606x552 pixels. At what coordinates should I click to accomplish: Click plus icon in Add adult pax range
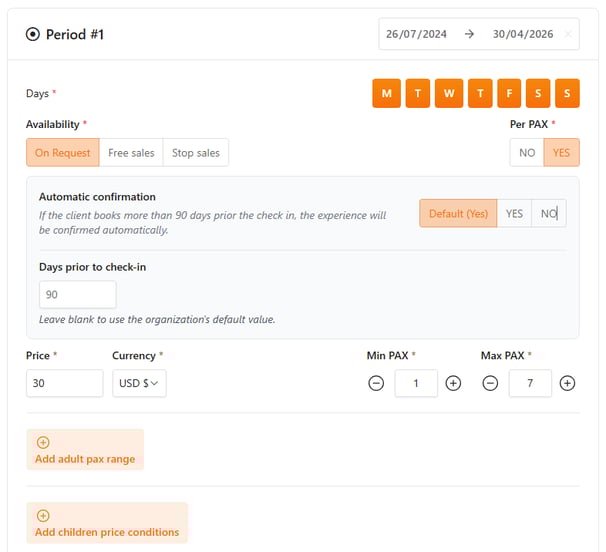tap(43, 443)
